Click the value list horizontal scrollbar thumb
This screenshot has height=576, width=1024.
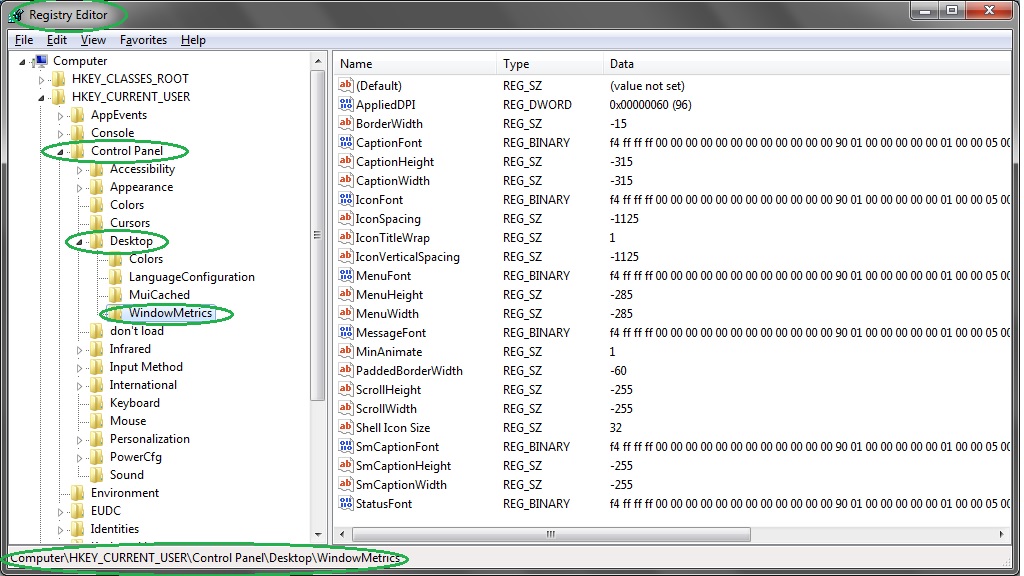pos(551,534)
